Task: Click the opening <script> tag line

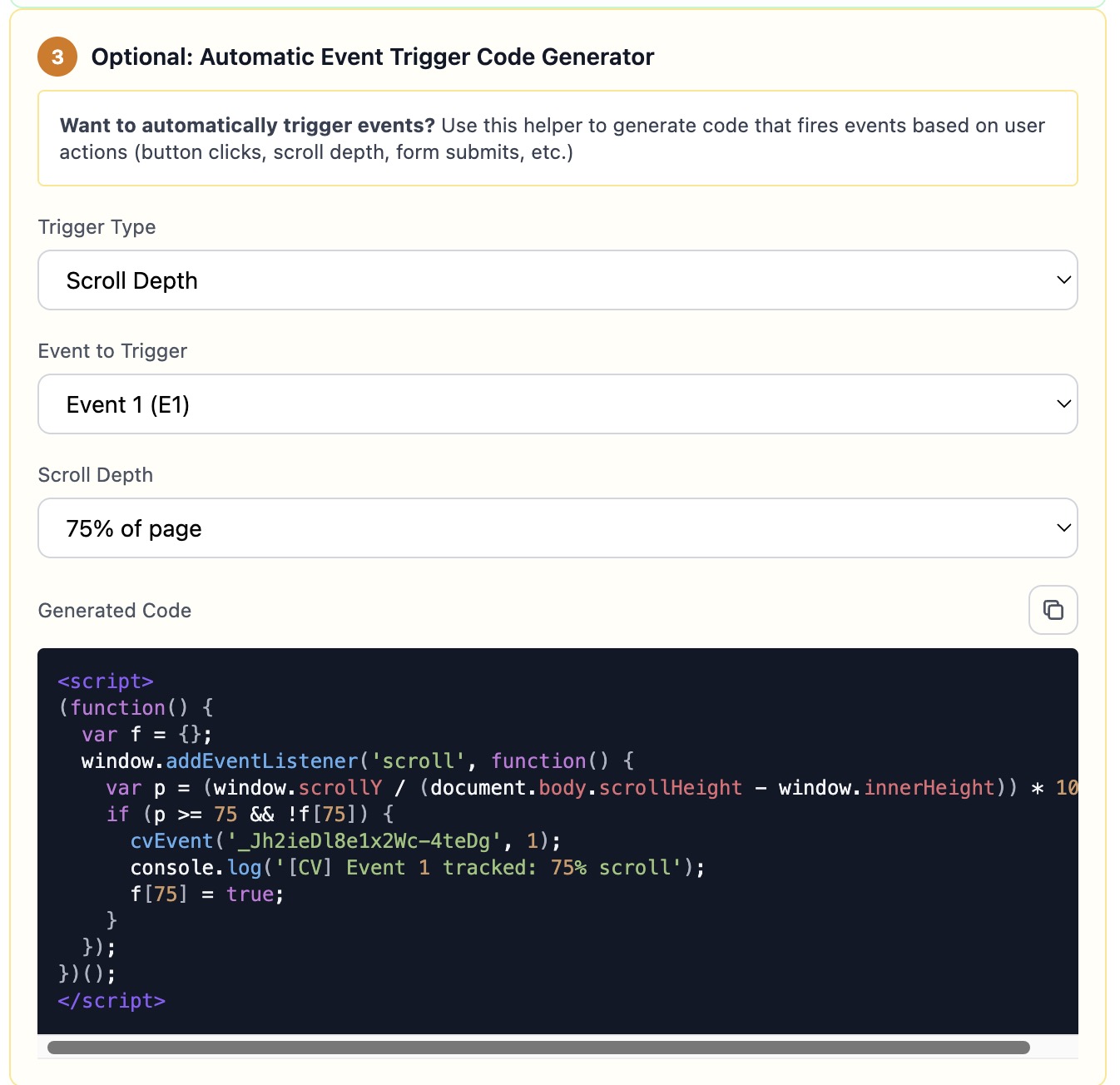Action: click(106, 681)
